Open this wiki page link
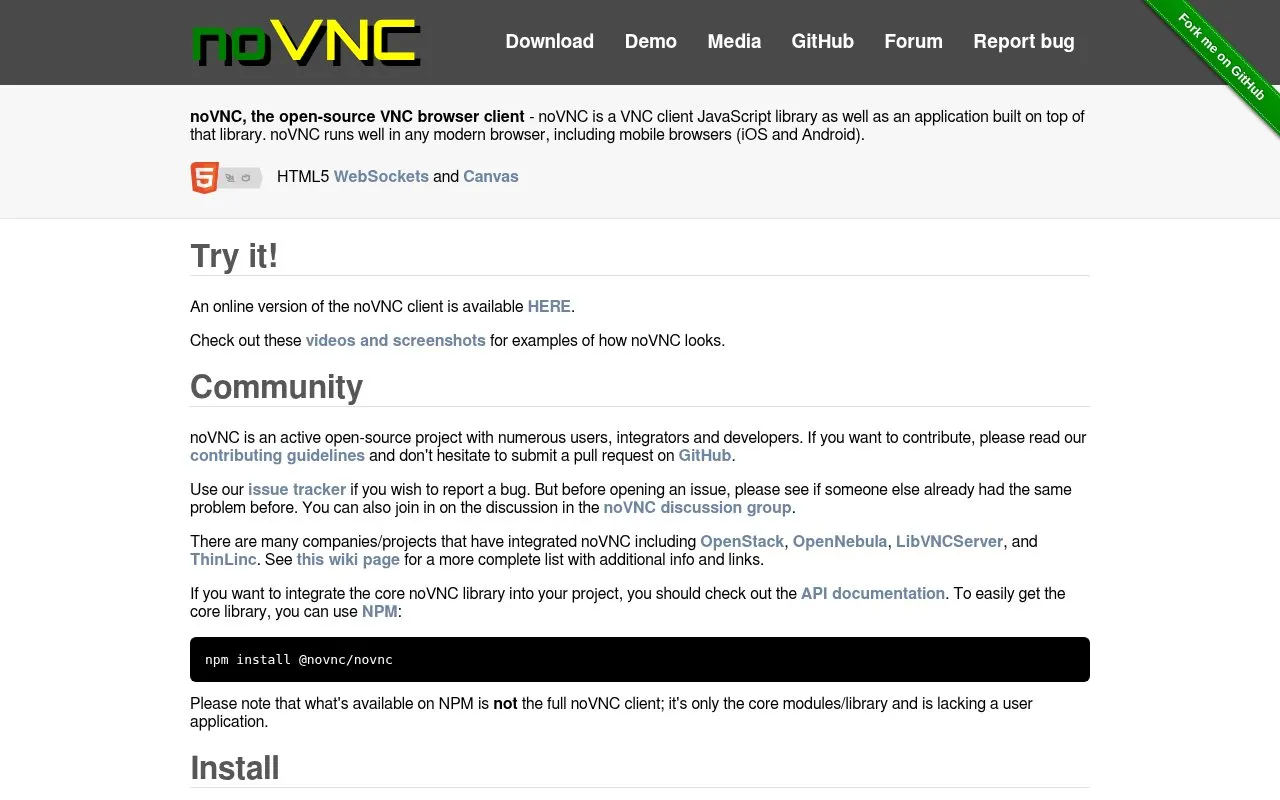Viewport: 1280px width, 800px height. [x=348, y=559]
